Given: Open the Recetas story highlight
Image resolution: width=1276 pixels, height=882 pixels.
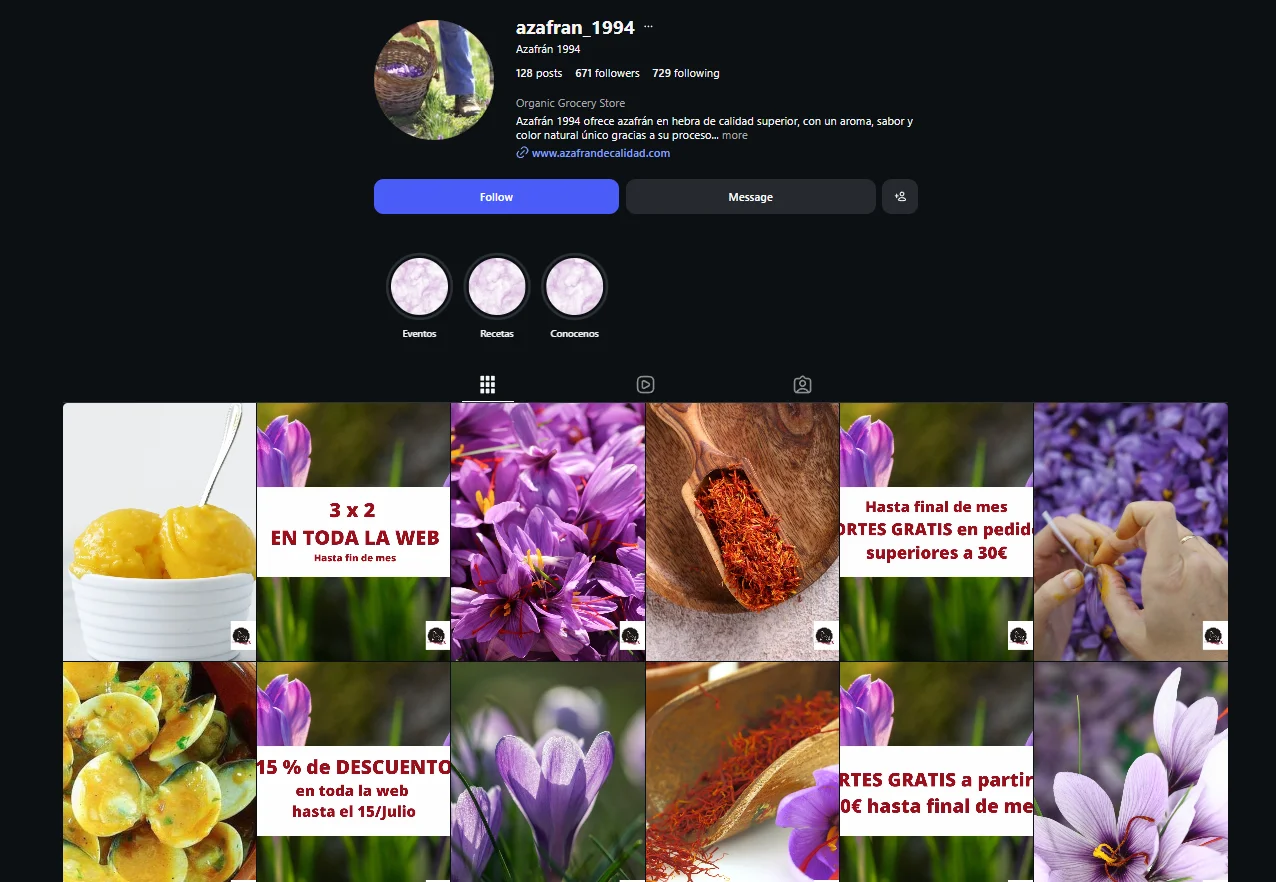Looking at the screenshot, I should point(497,286).
